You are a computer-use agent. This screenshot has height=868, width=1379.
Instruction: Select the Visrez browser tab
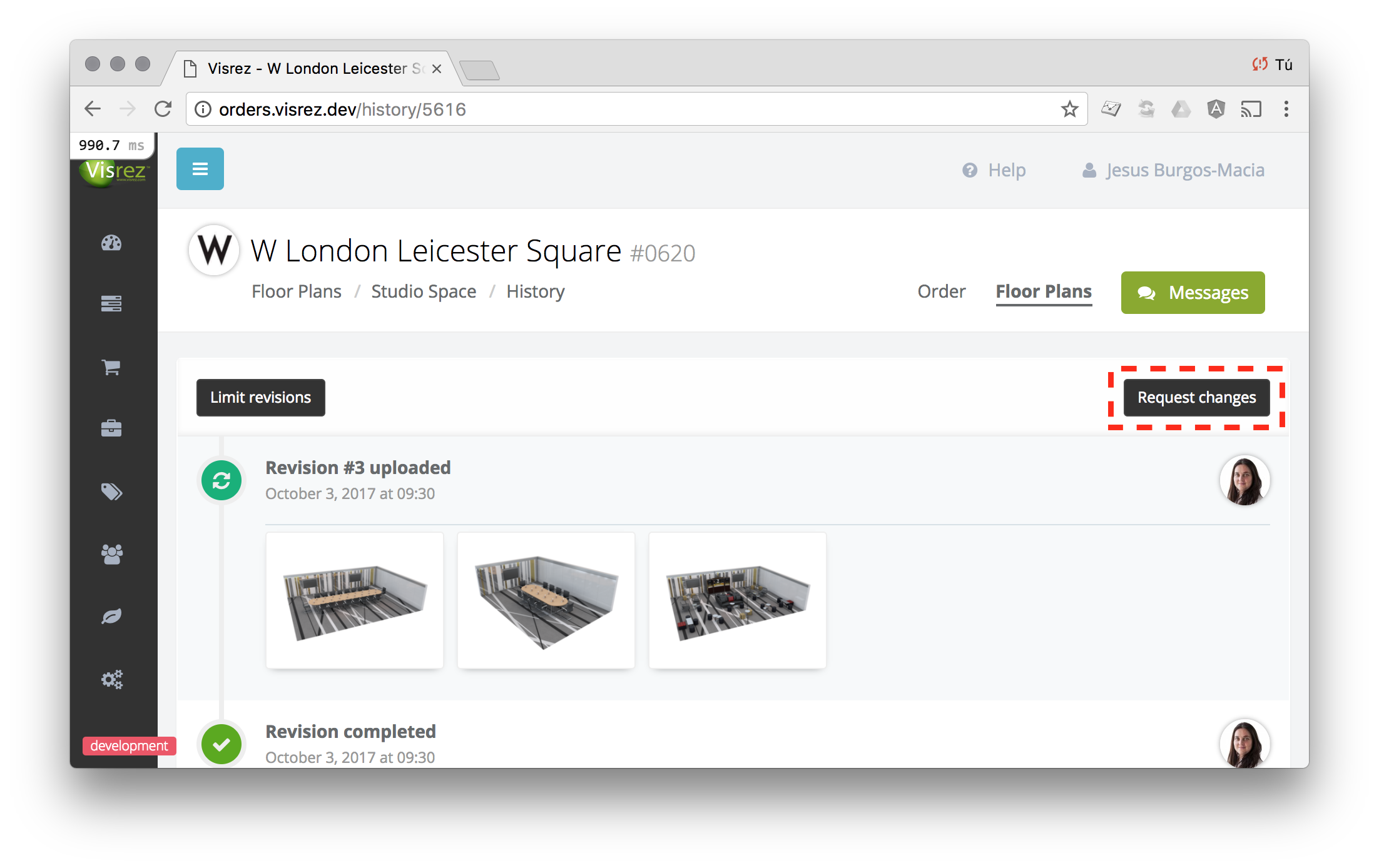tap(313, 68)
